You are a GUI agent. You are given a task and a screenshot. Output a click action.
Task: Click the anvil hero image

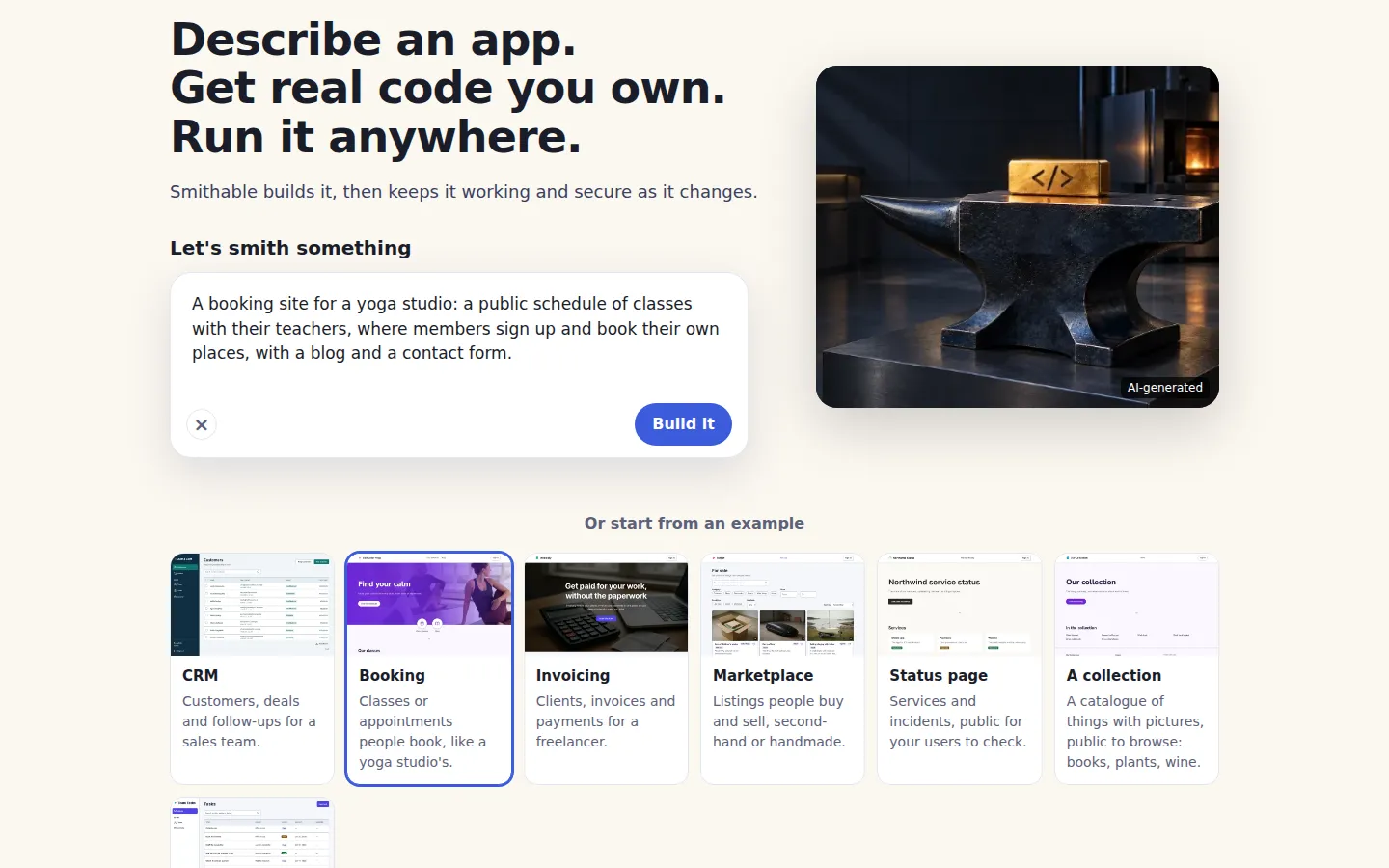[1018, 236]
